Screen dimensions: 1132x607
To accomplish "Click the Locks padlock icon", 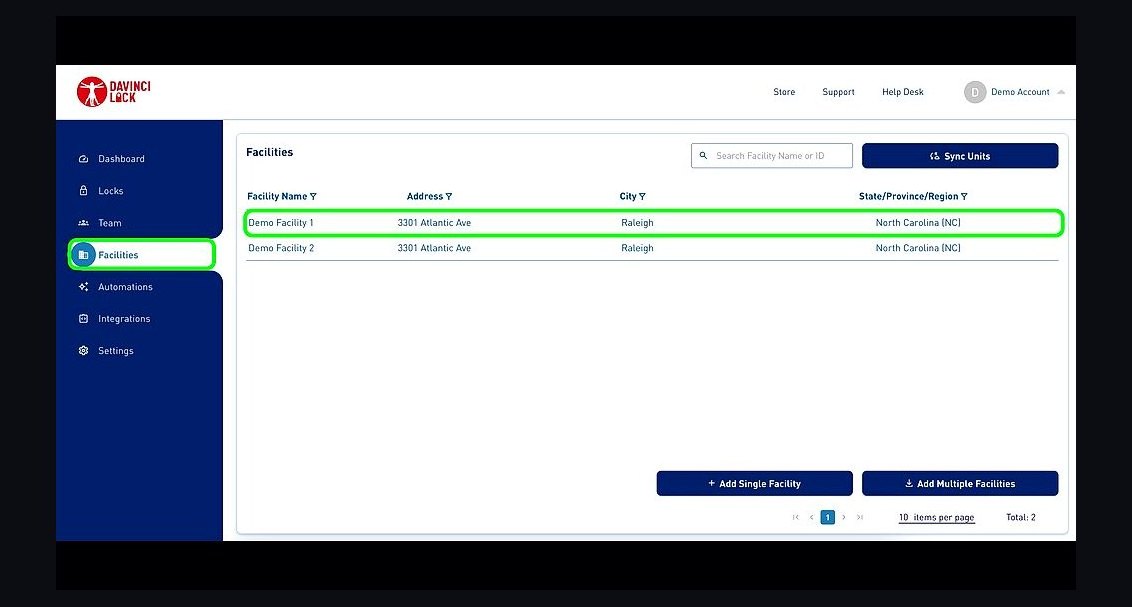I will point(83,191).
